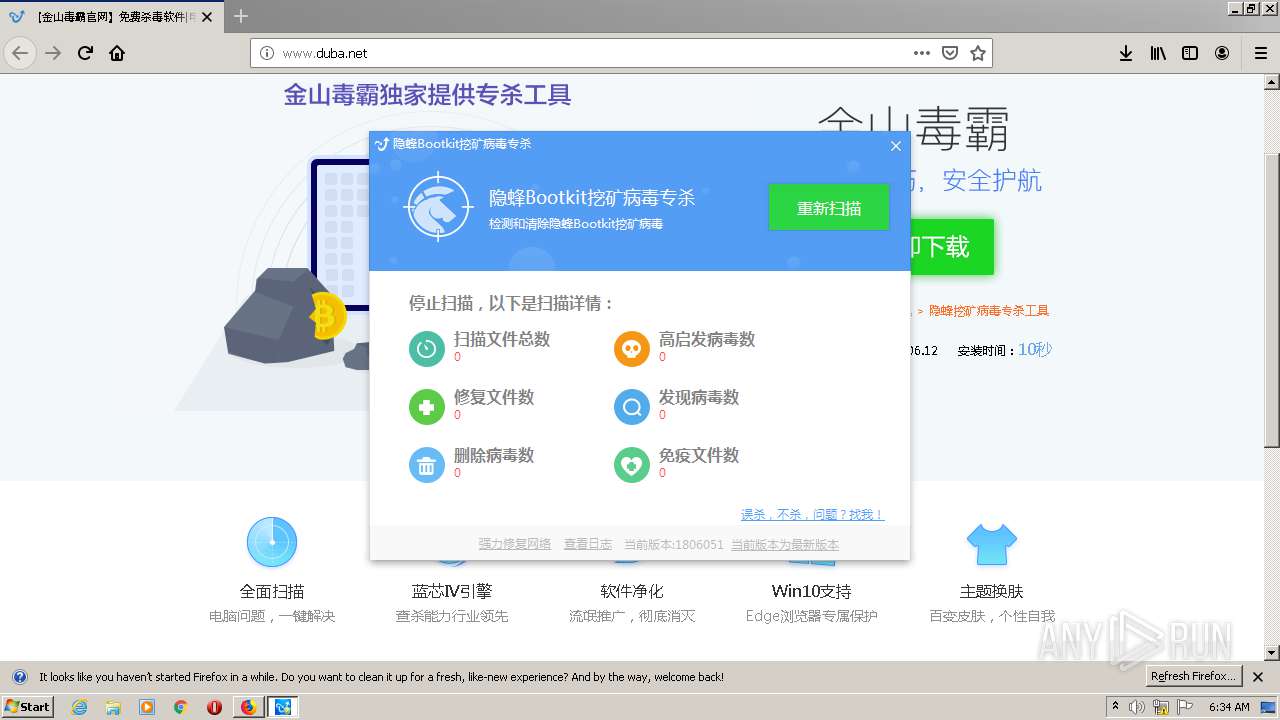Click the 扫描文件总数 label

[x=502, y=339]
